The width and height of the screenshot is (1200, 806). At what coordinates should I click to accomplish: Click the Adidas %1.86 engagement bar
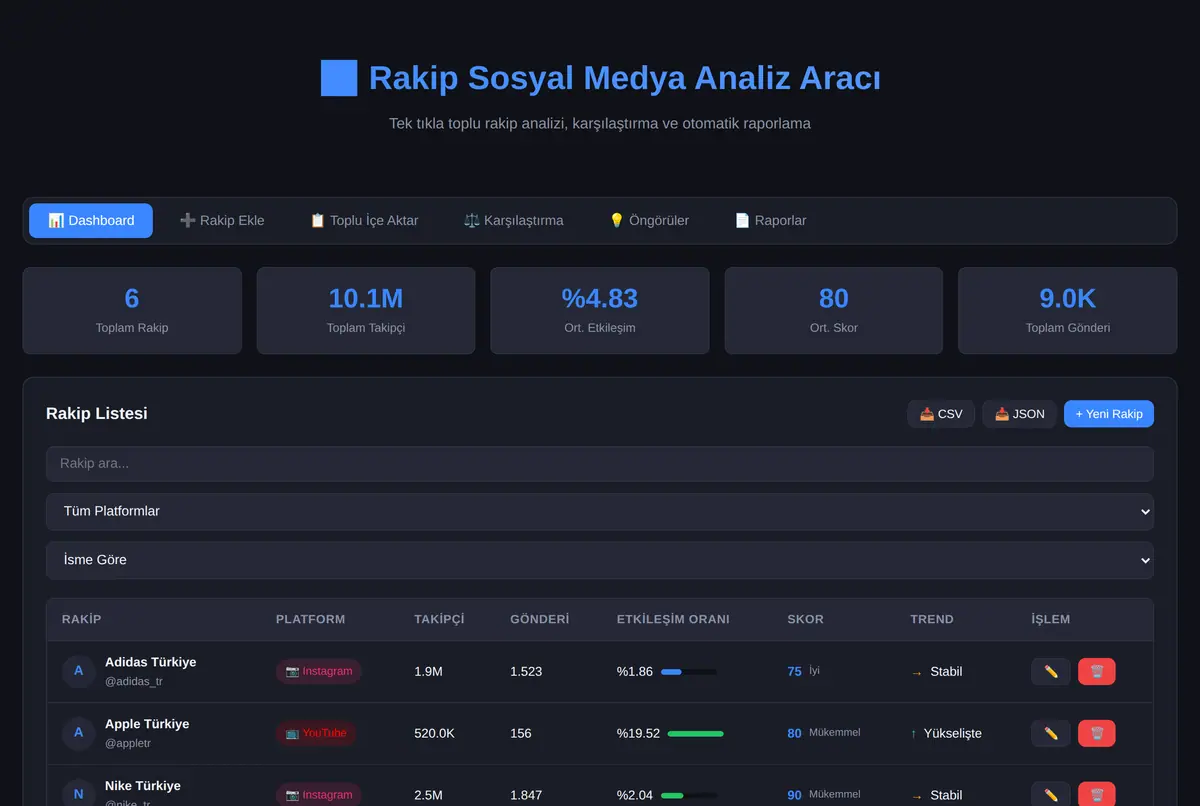[x=689, y=672]
